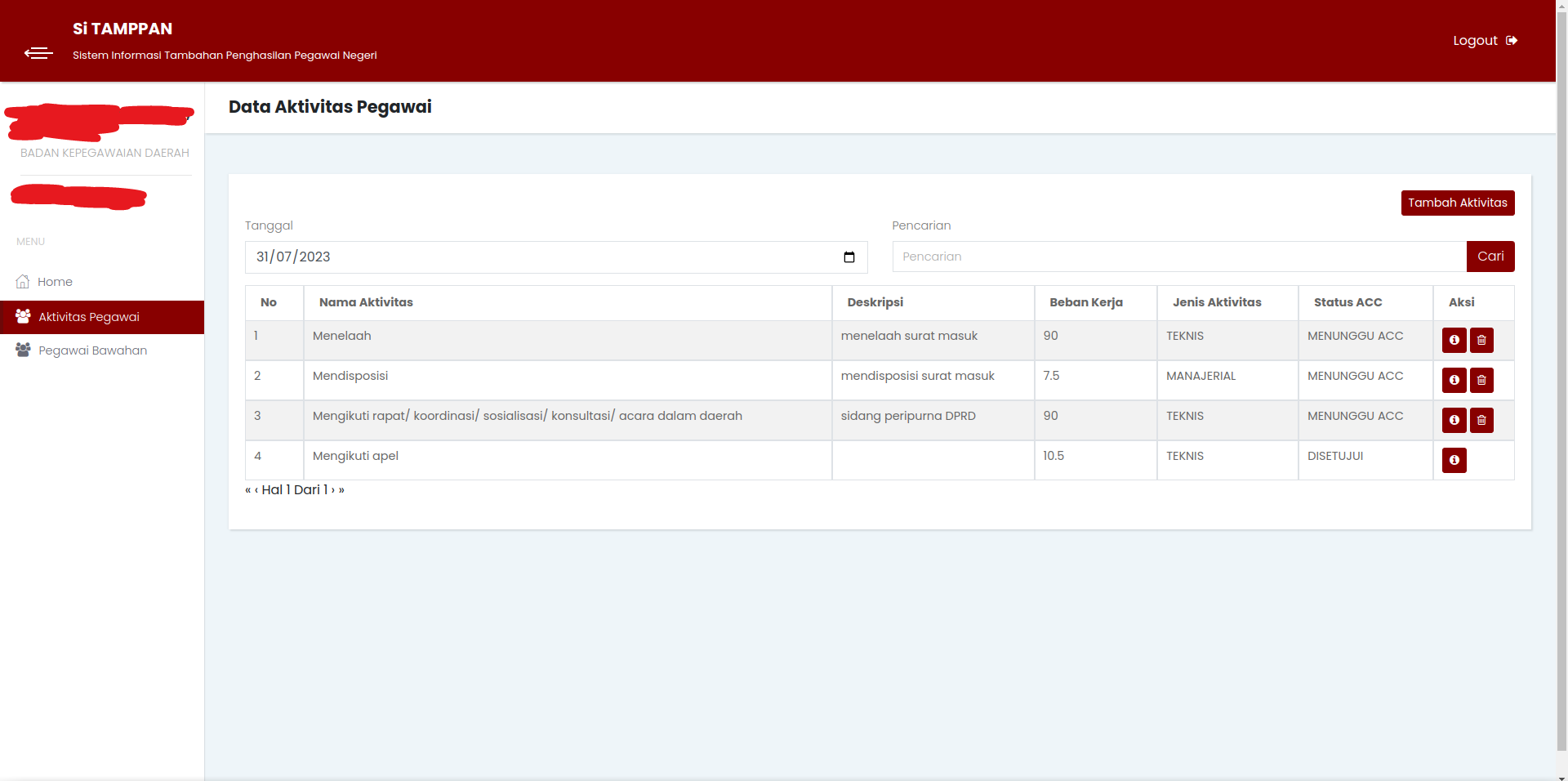Screen dimensions: 1568x781
Task: Click the Home house icon
Action: click(x=23, y=282)
